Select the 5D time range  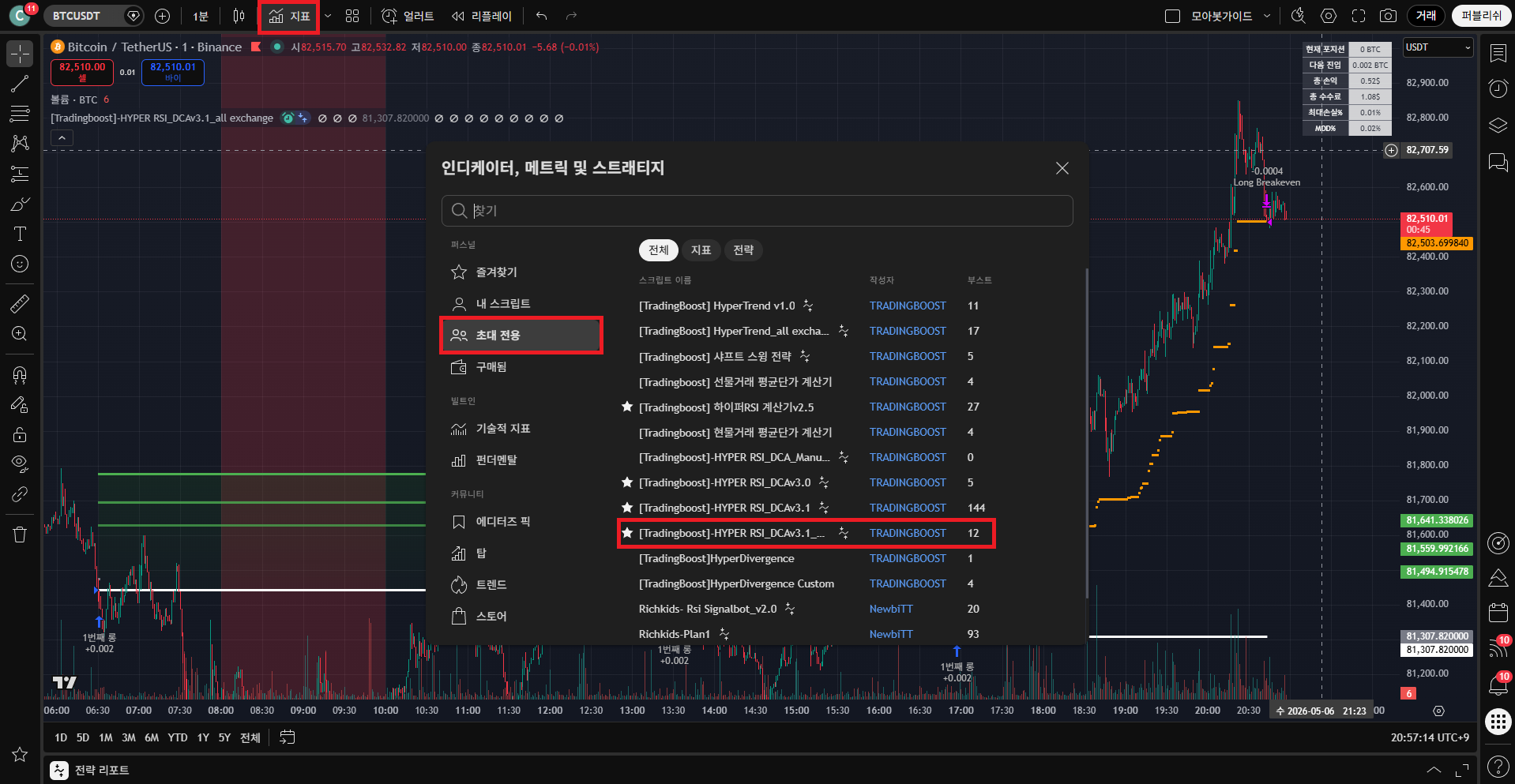83,737
